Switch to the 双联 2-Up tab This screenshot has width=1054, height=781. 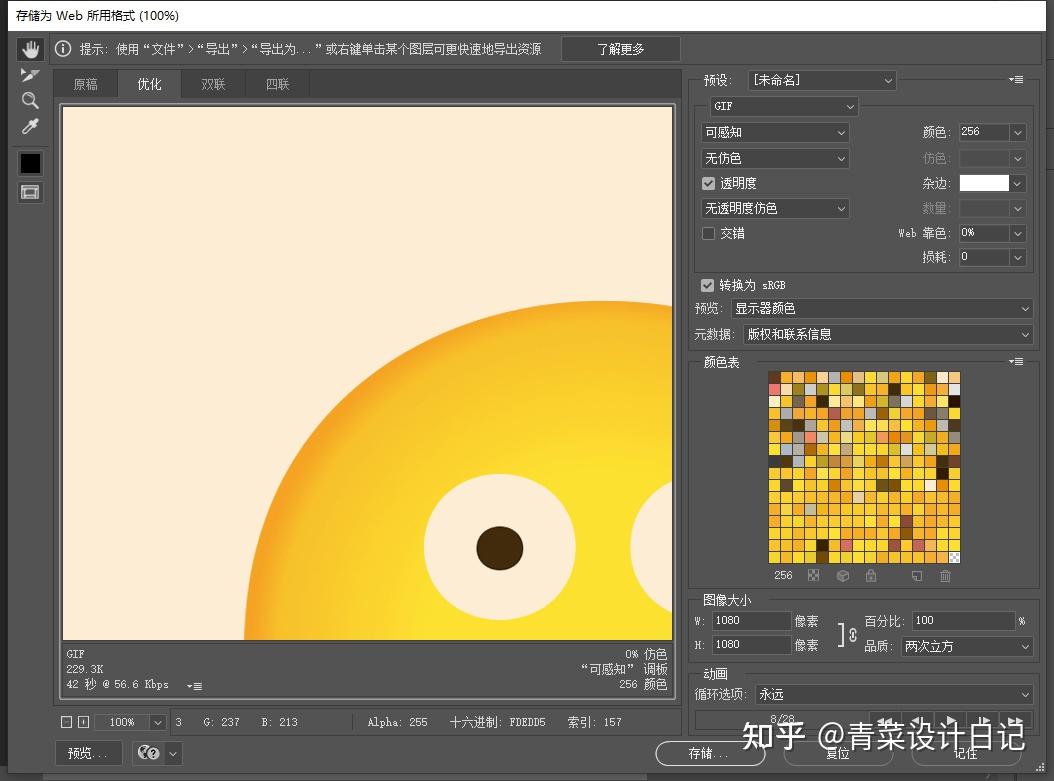(213, 84)
